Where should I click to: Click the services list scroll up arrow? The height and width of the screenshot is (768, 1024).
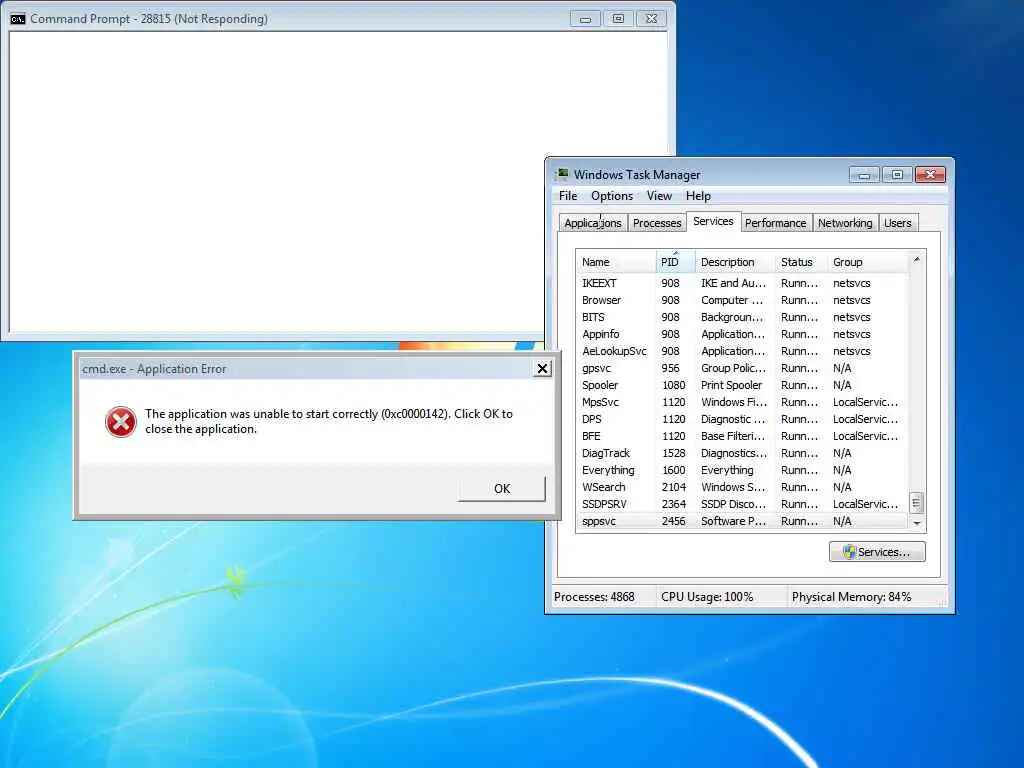(x=916, y=260)
